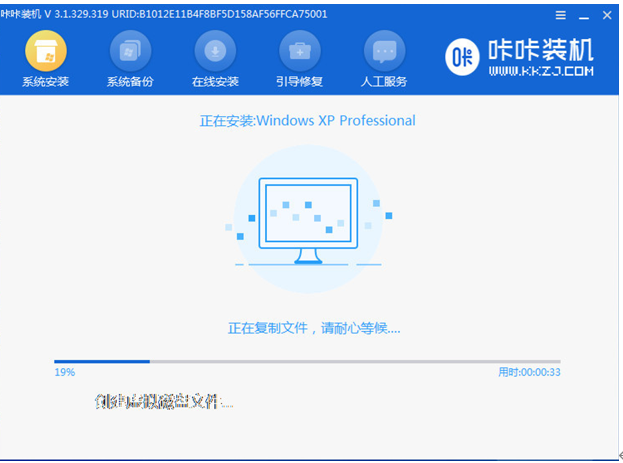Select the 在线安装 download icon
The width and height of the screenshot is (623, 463).
coord(214,52)
